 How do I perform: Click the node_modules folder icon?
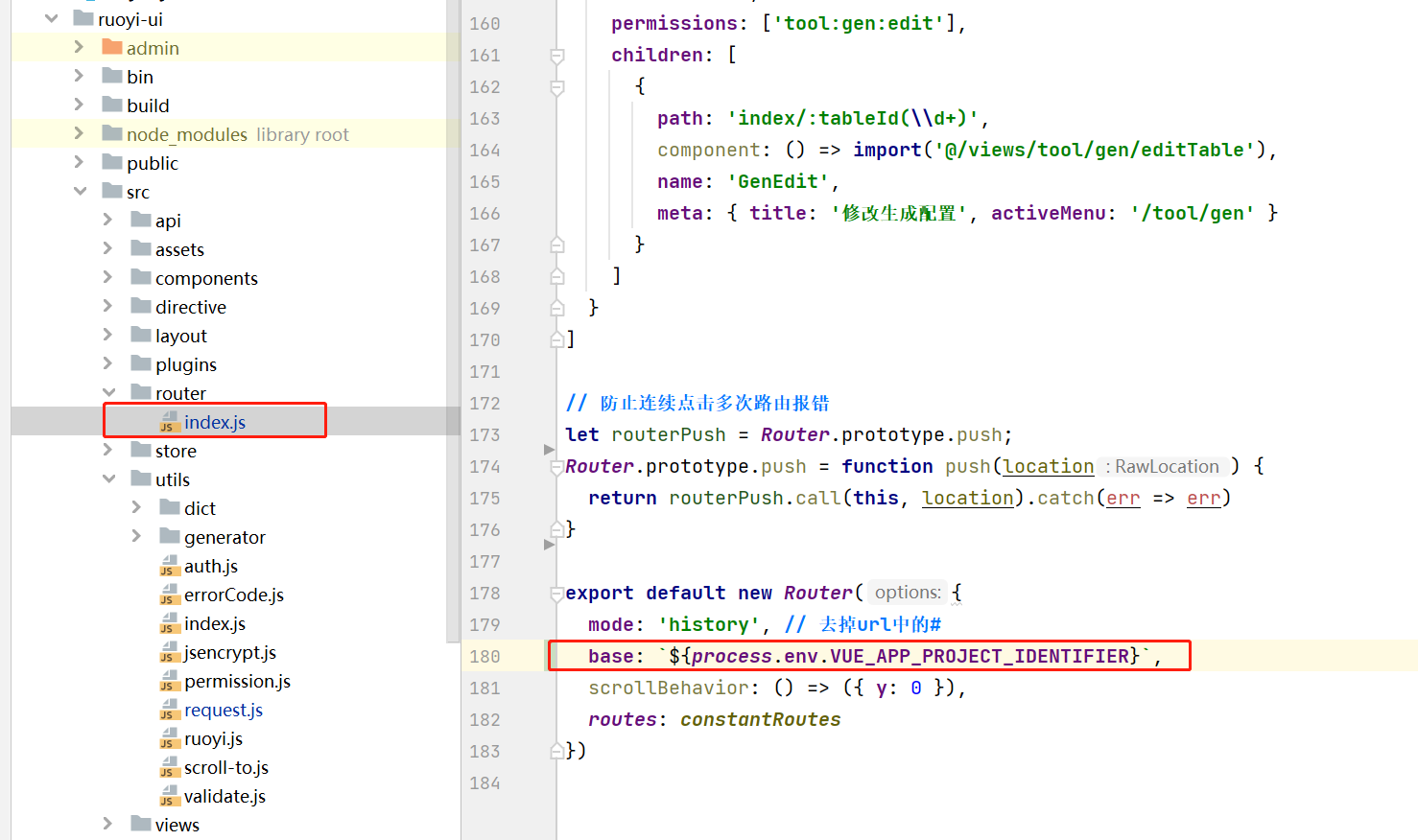click(112, 134)
